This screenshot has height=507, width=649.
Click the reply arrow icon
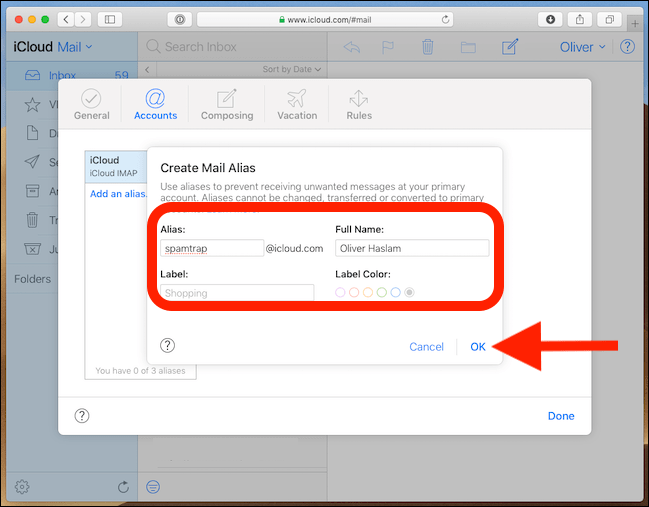click(x=352, y=47)
